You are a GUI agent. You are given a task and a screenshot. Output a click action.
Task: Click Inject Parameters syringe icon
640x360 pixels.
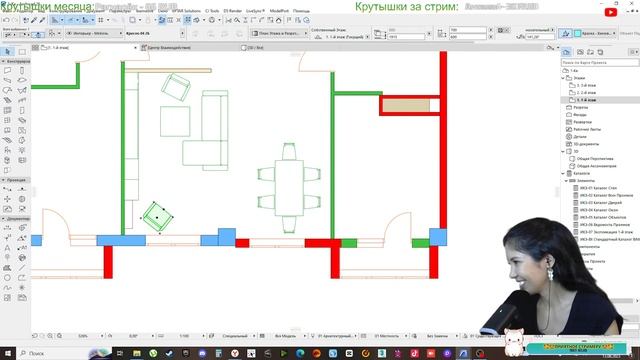click(x=42, y=20)
